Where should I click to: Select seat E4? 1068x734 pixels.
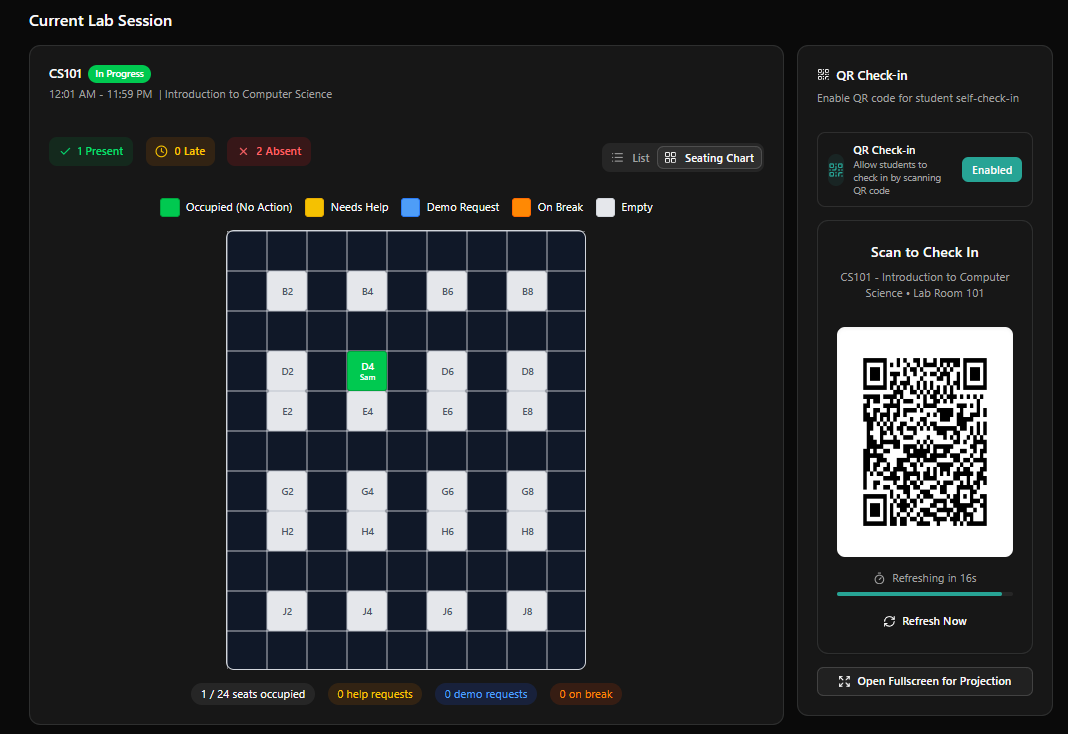click(x=367, y=411)
